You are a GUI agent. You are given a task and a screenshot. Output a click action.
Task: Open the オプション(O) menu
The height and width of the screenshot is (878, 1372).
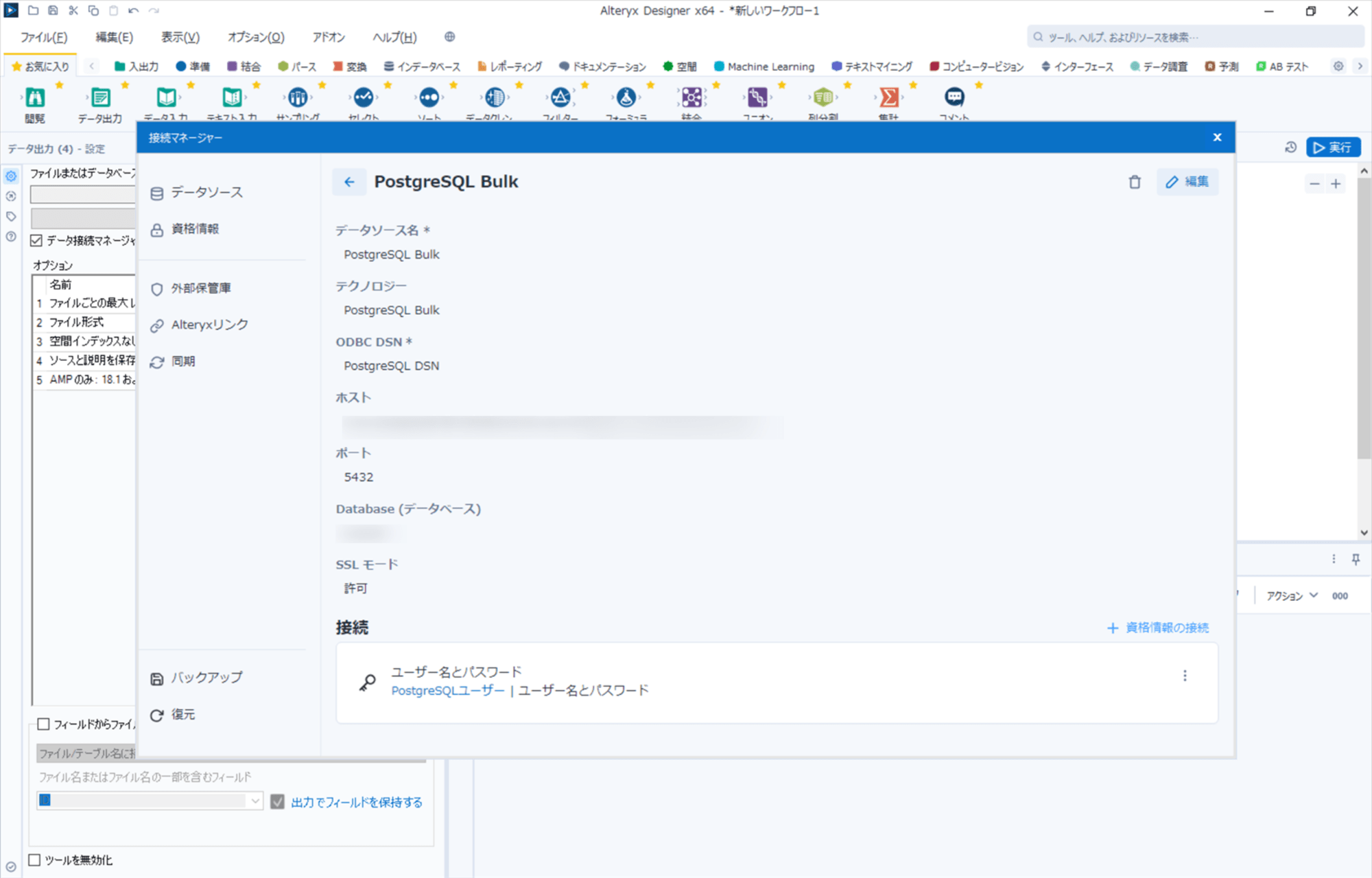[x=256, y=37]
